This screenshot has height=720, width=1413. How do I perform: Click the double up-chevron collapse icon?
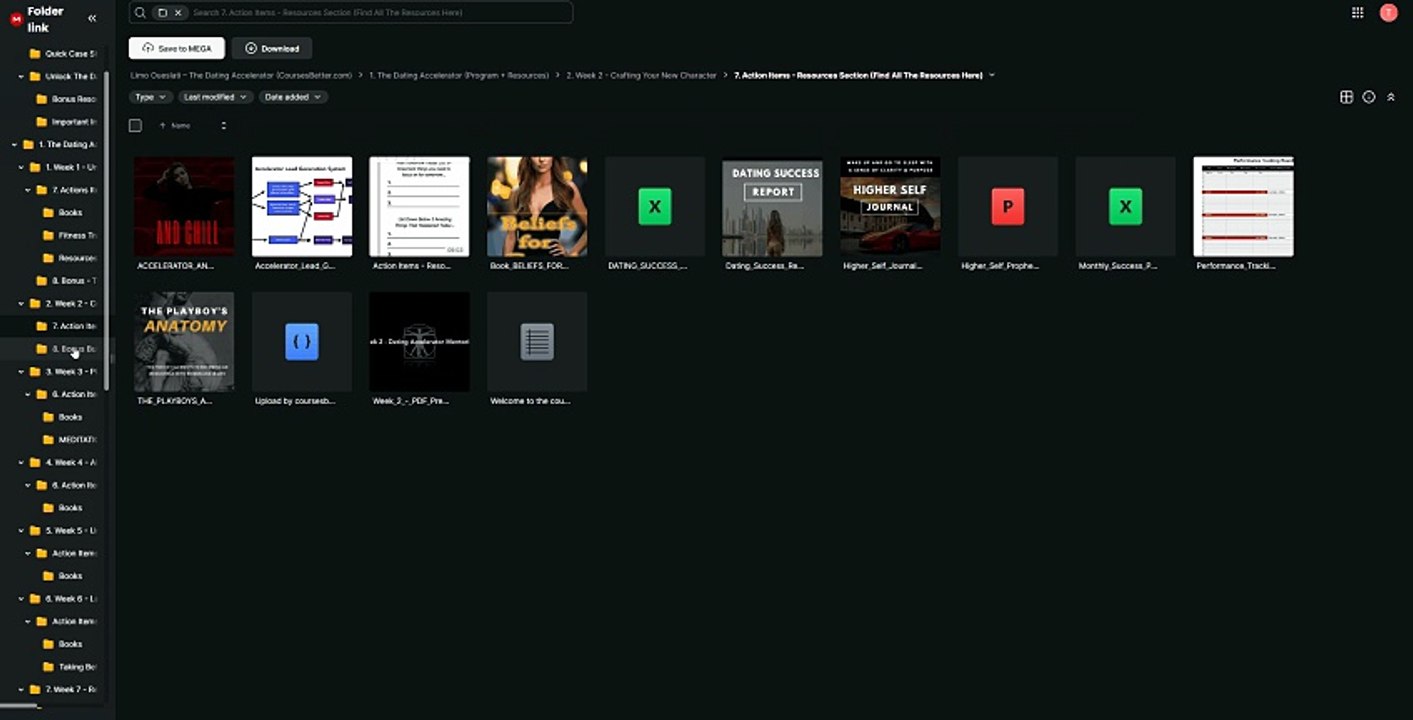pyautogui.click(x=1390, y=97)
